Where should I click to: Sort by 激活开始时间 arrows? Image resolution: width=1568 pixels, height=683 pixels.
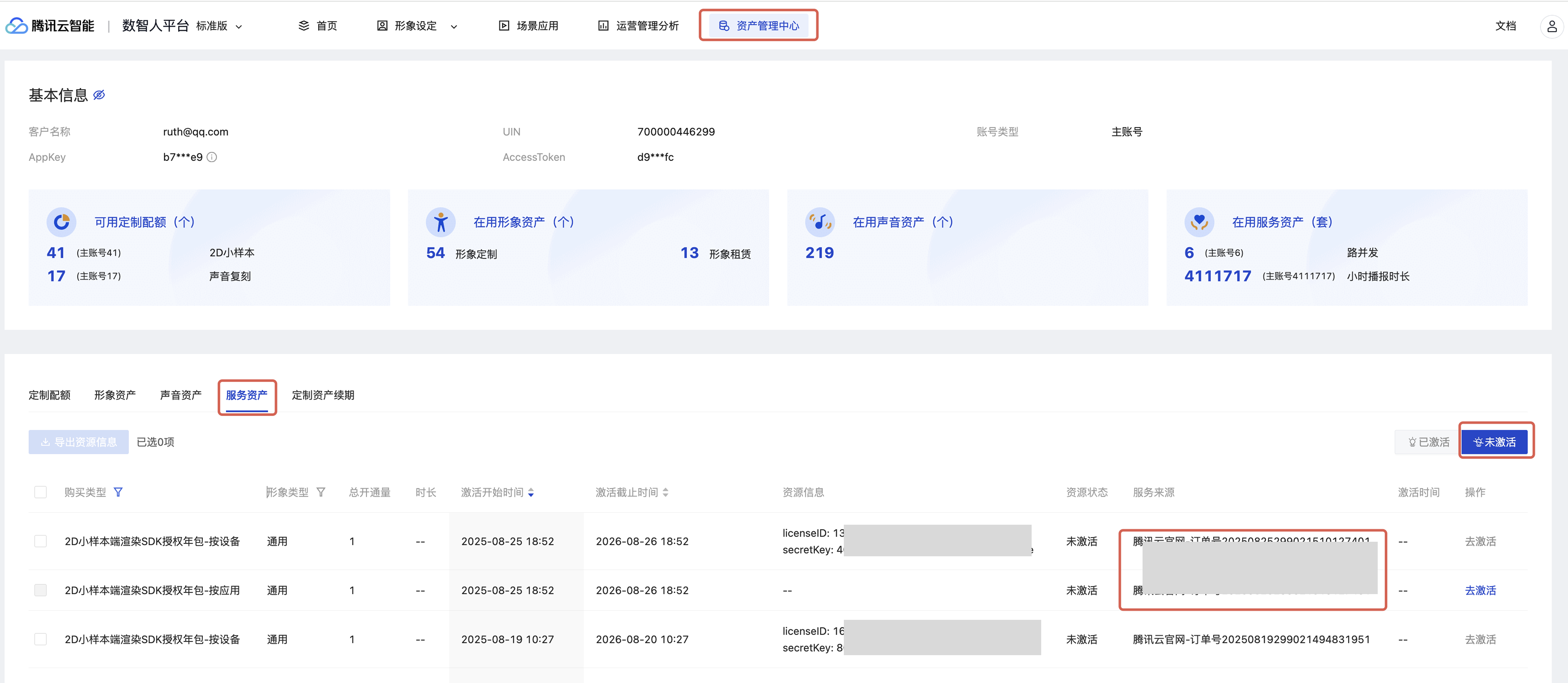pyautogui.click(x=531, y=492)
